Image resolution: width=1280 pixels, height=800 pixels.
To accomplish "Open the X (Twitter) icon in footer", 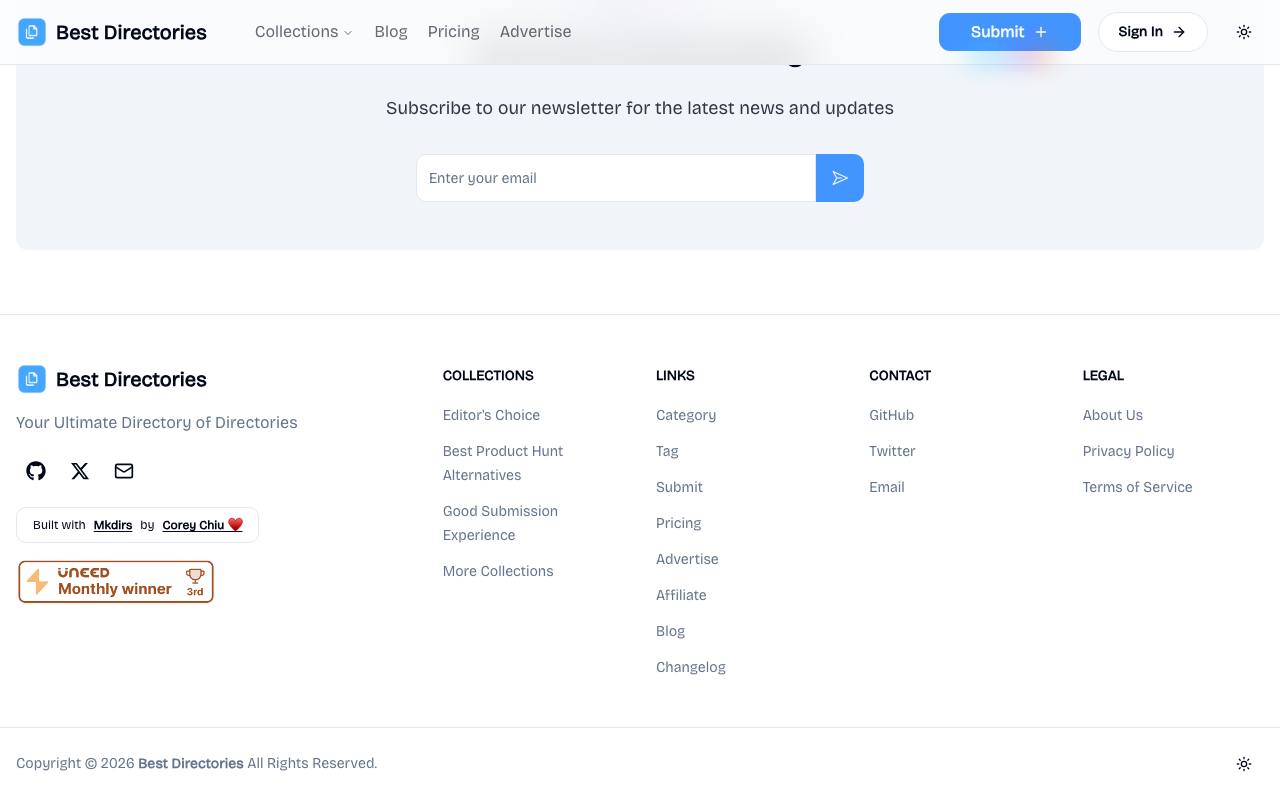I will [80, 471].
